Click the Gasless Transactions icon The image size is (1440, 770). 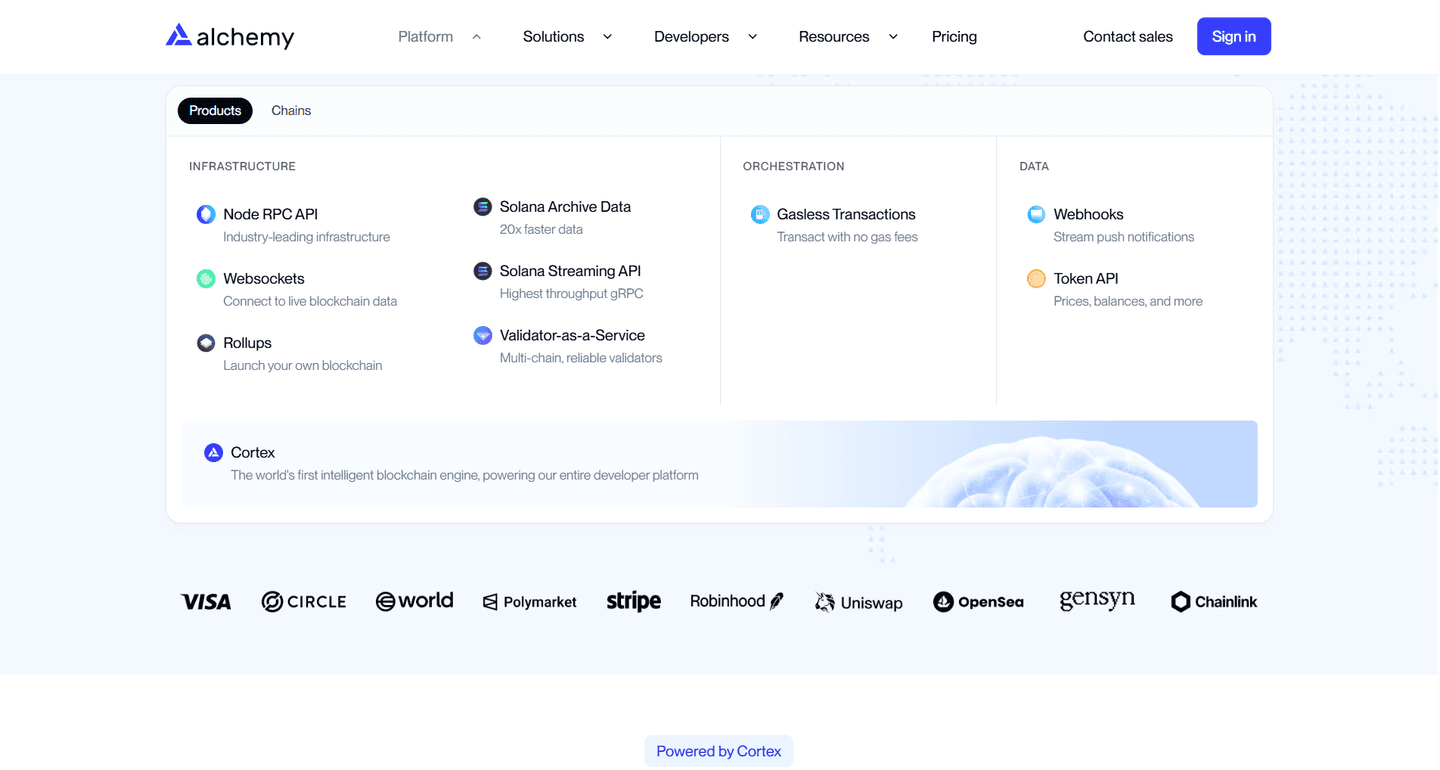[x=760, y=214]
